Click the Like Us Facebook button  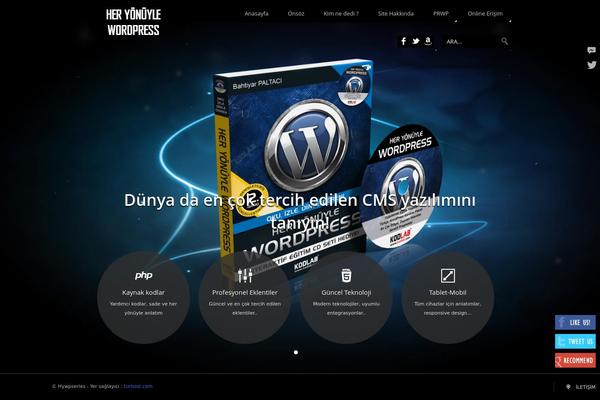(575, 322)
